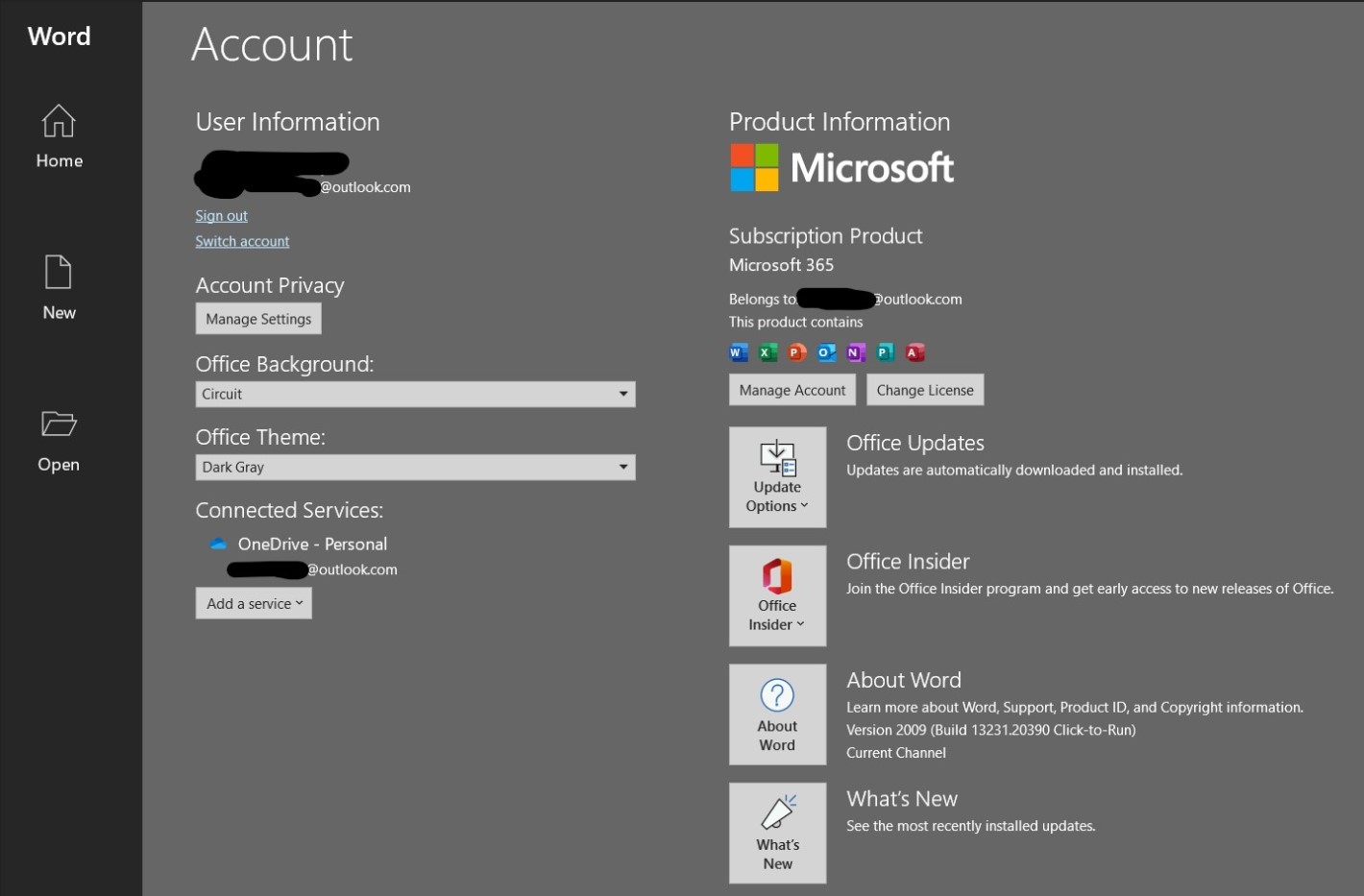The image size is (1364, 896).
Task: Click the Excel app icon in product list
Action: pos(767,352)
